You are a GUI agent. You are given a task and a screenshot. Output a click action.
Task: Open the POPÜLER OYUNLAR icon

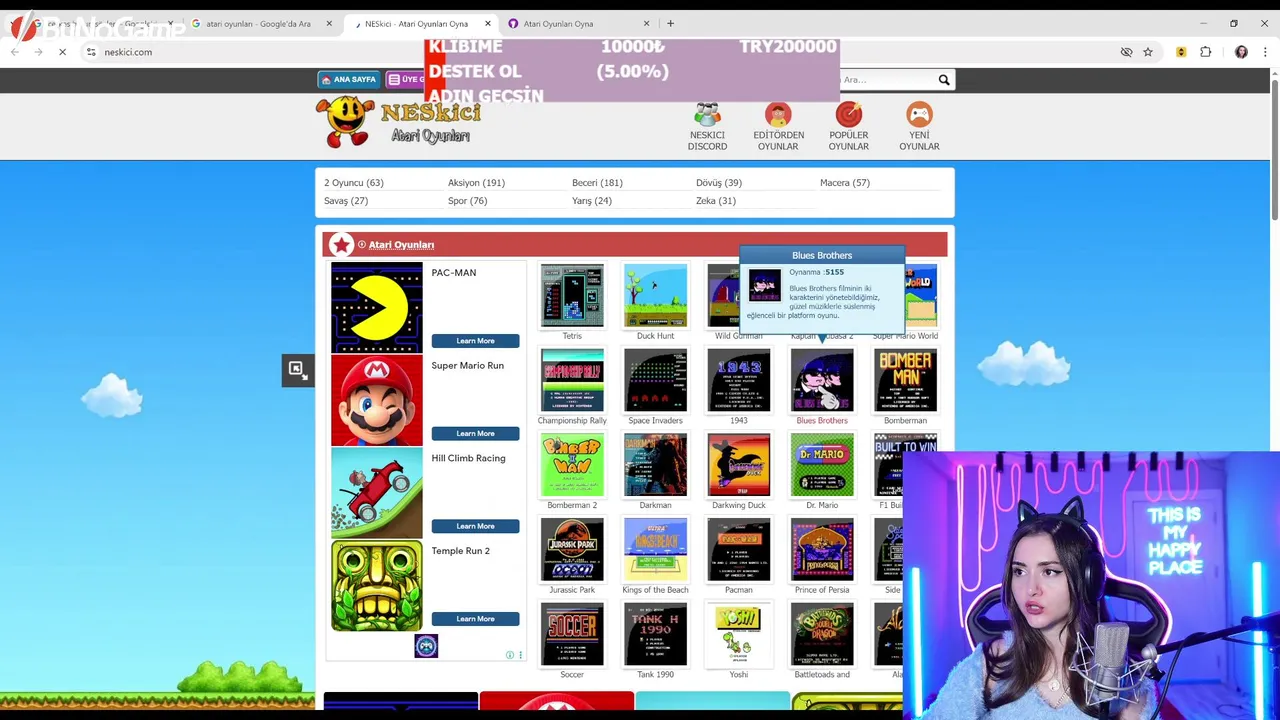point(848,114)
